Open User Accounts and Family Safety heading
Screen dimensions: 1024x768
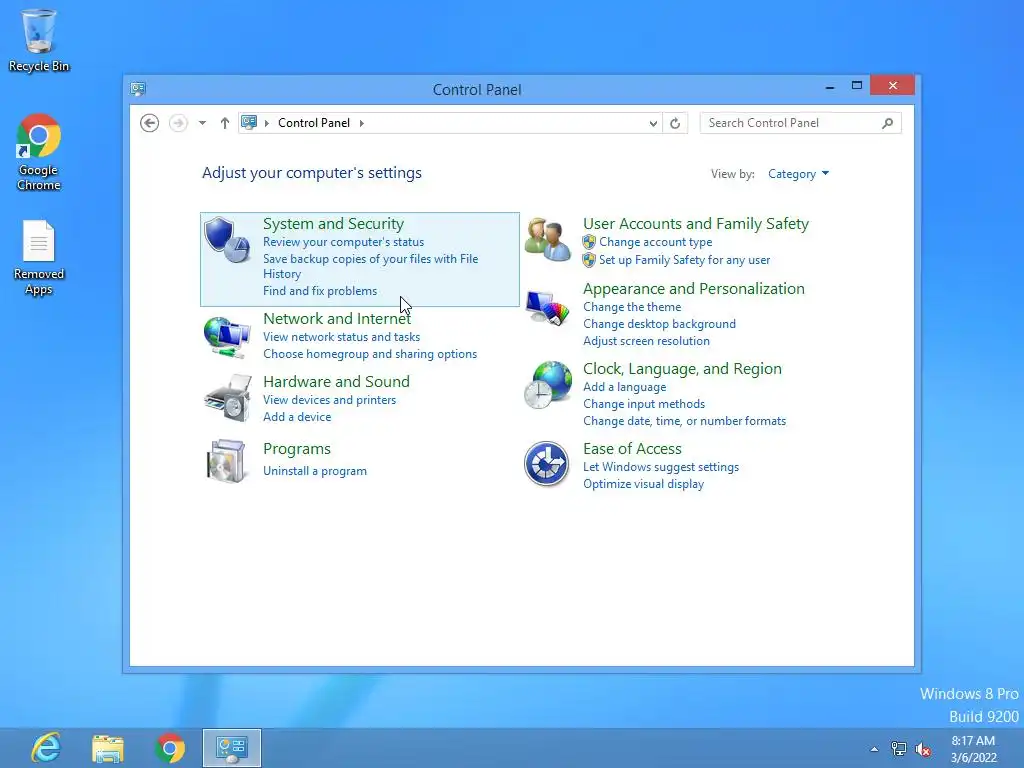[696, 223]
